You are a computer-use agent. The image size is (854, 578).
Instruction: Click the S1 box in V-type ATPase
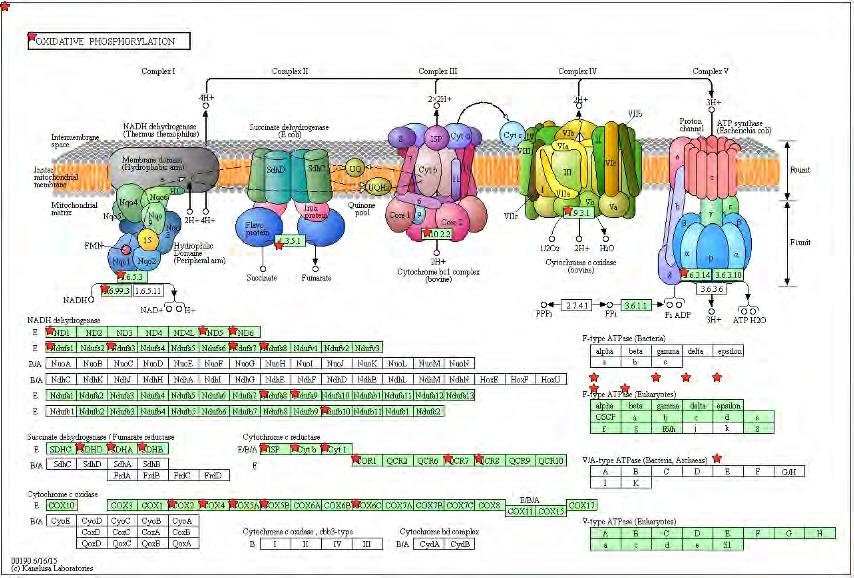(728, 545)
